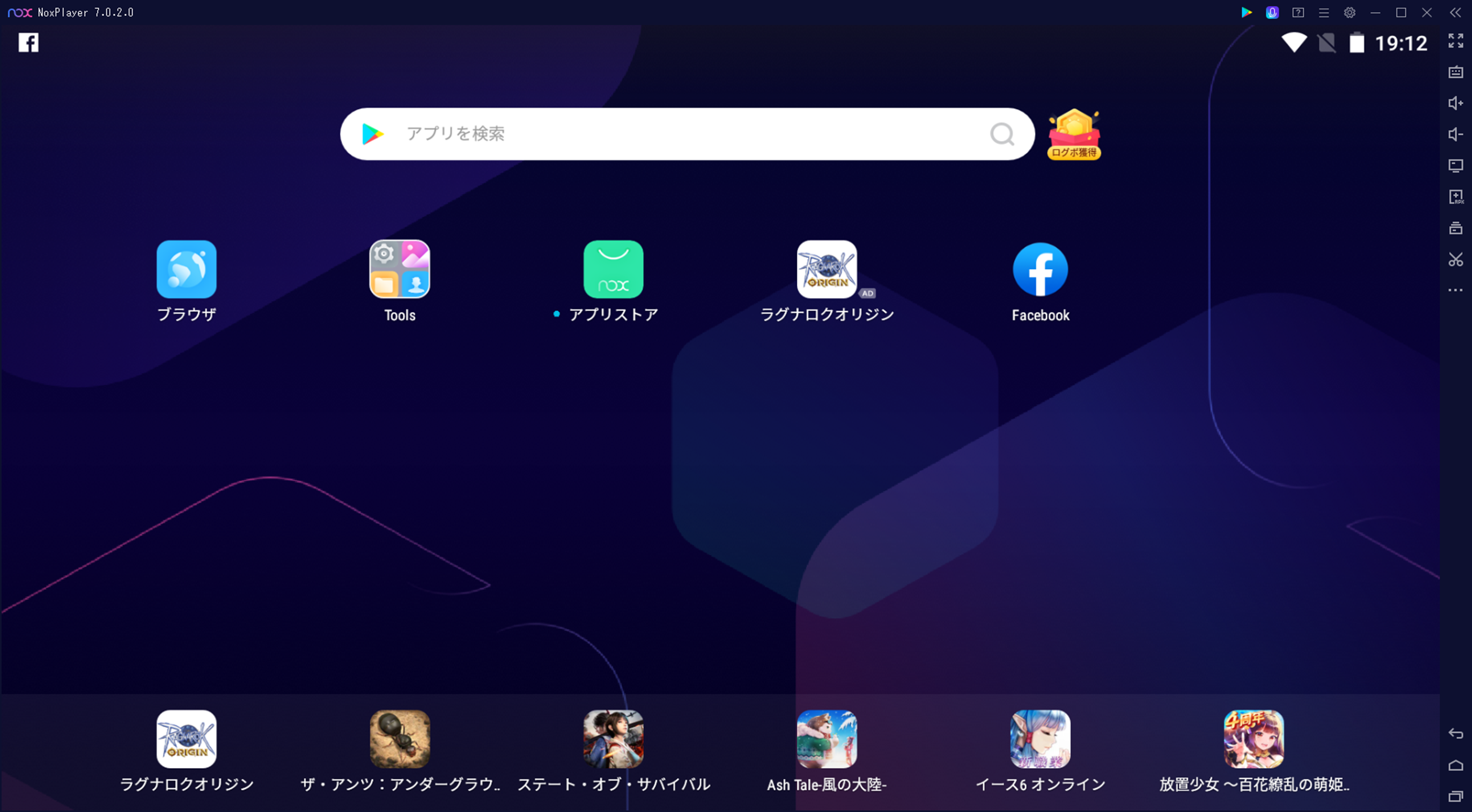Click the Google Play logo in search bar
The image size is (1472, 812).
click(x=373, y=133)
